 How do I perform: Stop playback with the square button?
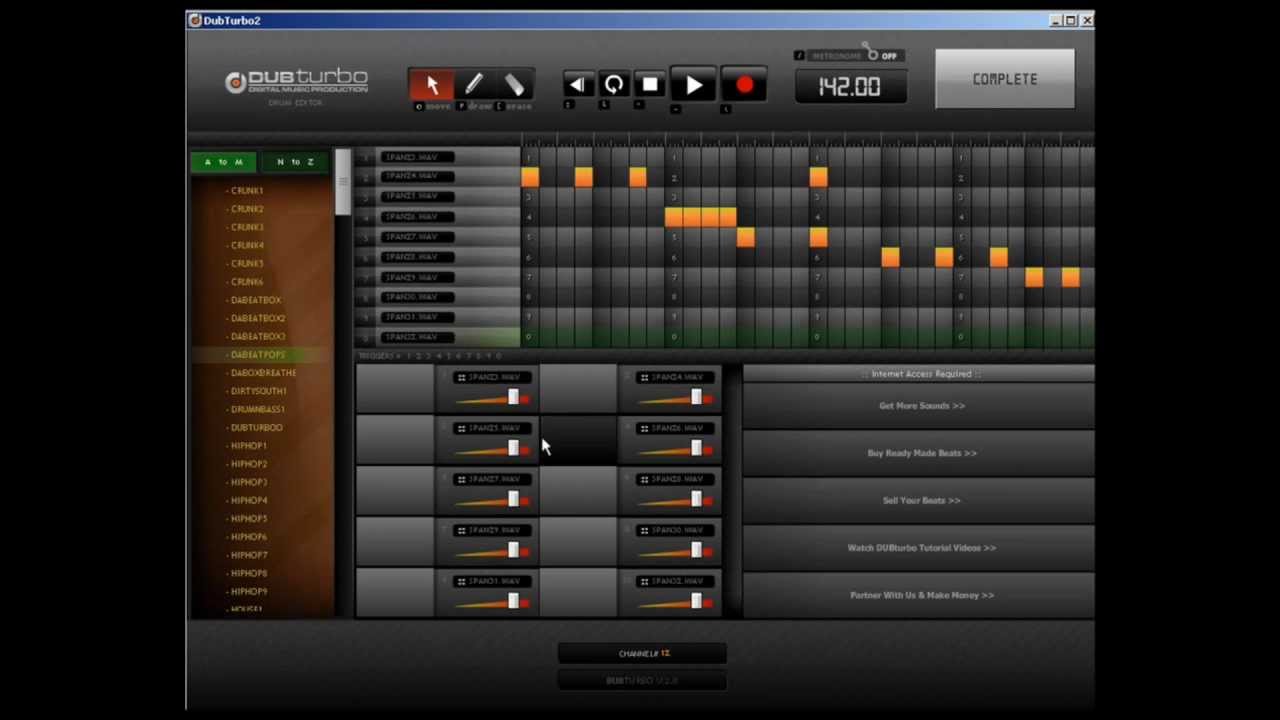pyautogui.click(x=650, y=85)
